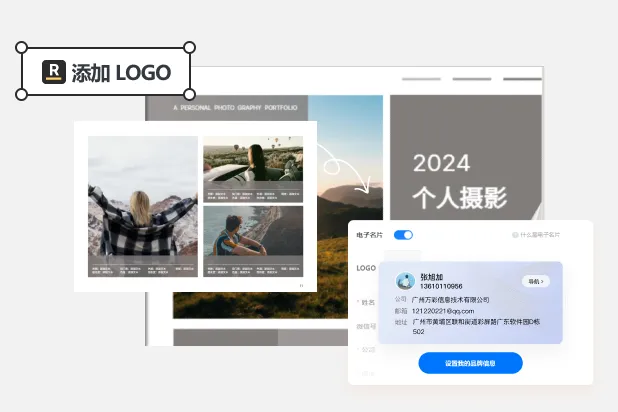
Task: Click the 2024 个人摄影 cover title
Action: [460, 181]
